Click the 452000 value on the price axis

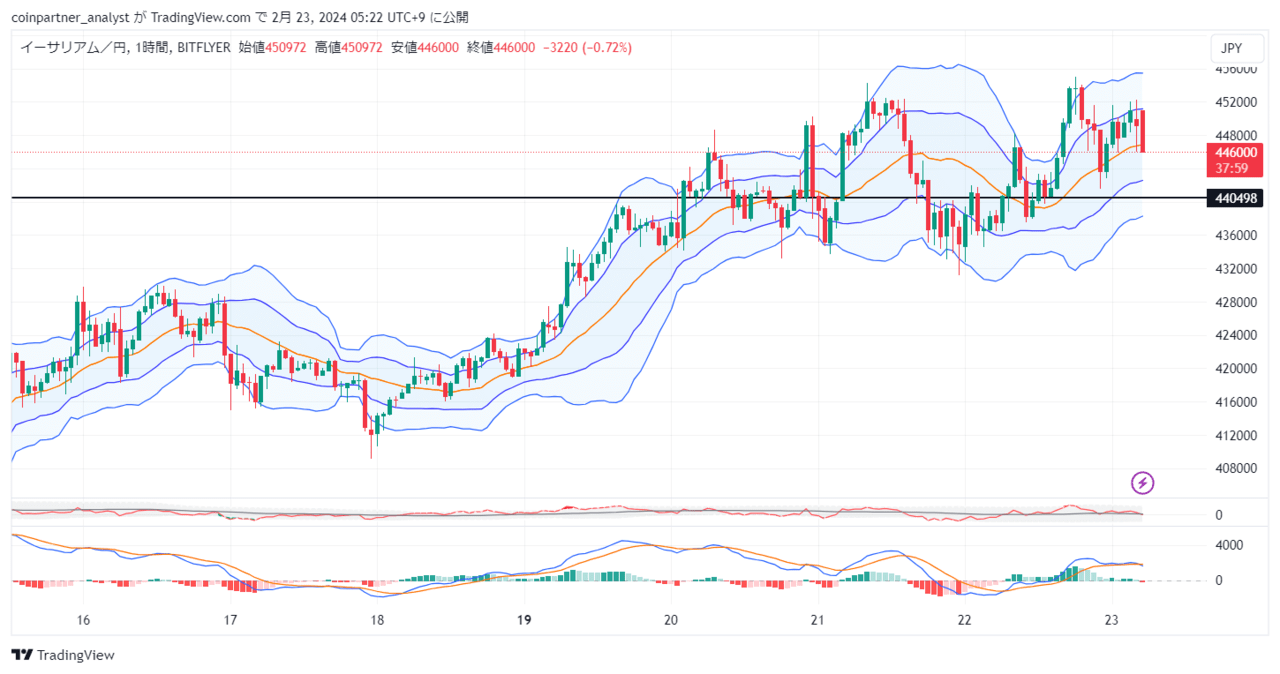pyautogui.click(x=1236, y=101)
